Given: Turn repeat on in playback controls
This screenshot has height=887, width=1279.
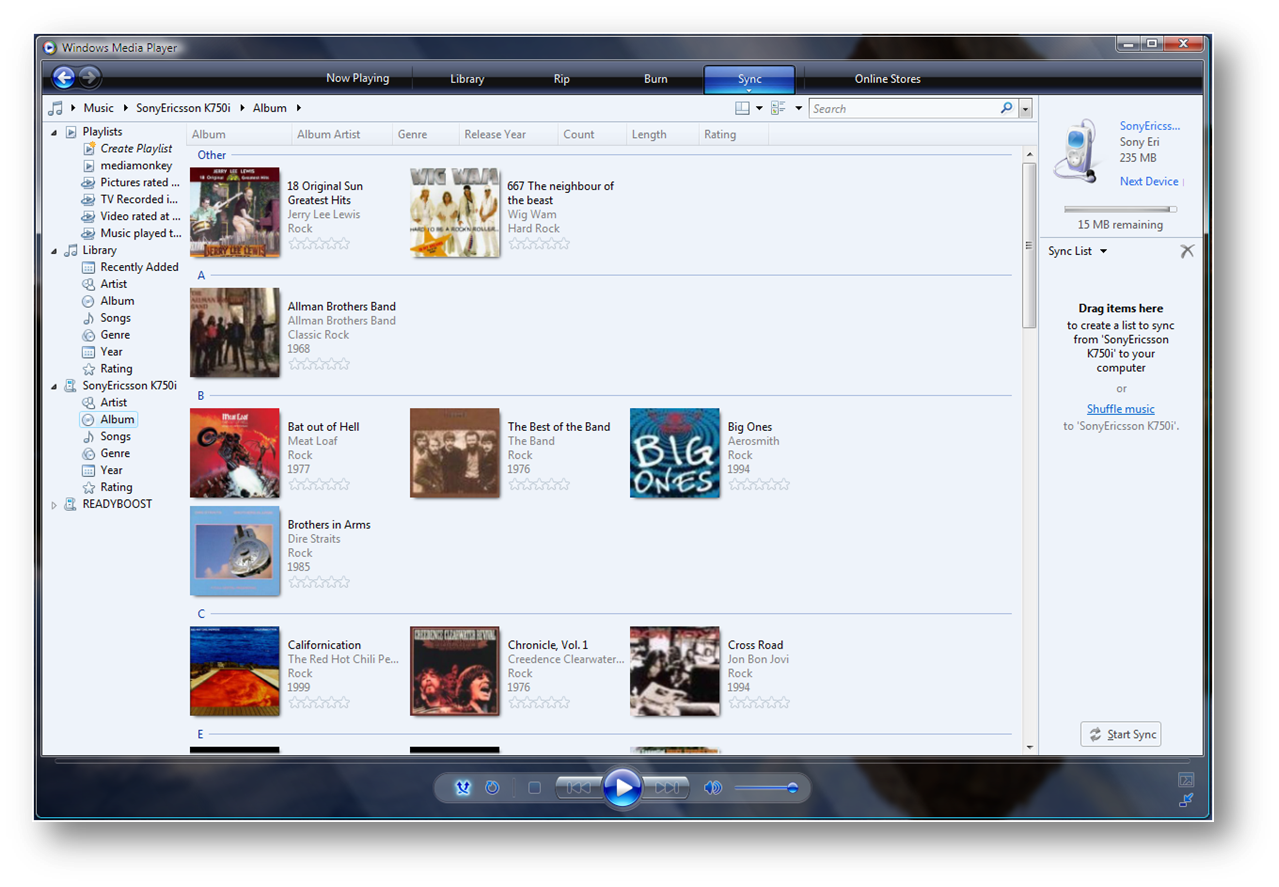Looking at the screenshot, I should click(492, 788).
